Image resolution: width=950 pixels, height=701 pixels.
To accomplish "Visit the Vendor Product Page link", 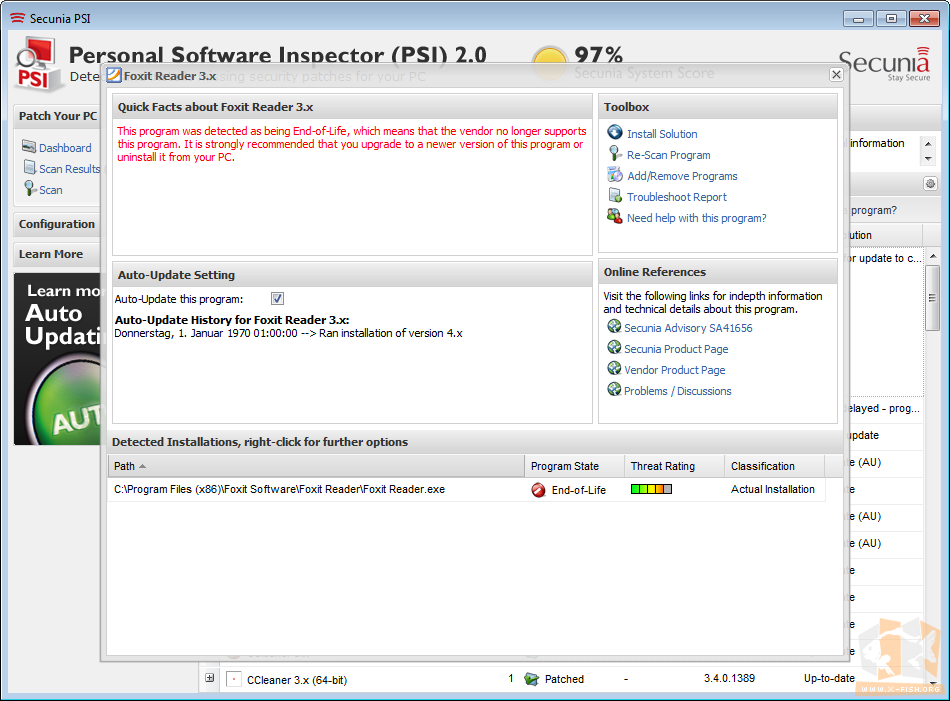I will pyautogui.click(x=674, y=370).
